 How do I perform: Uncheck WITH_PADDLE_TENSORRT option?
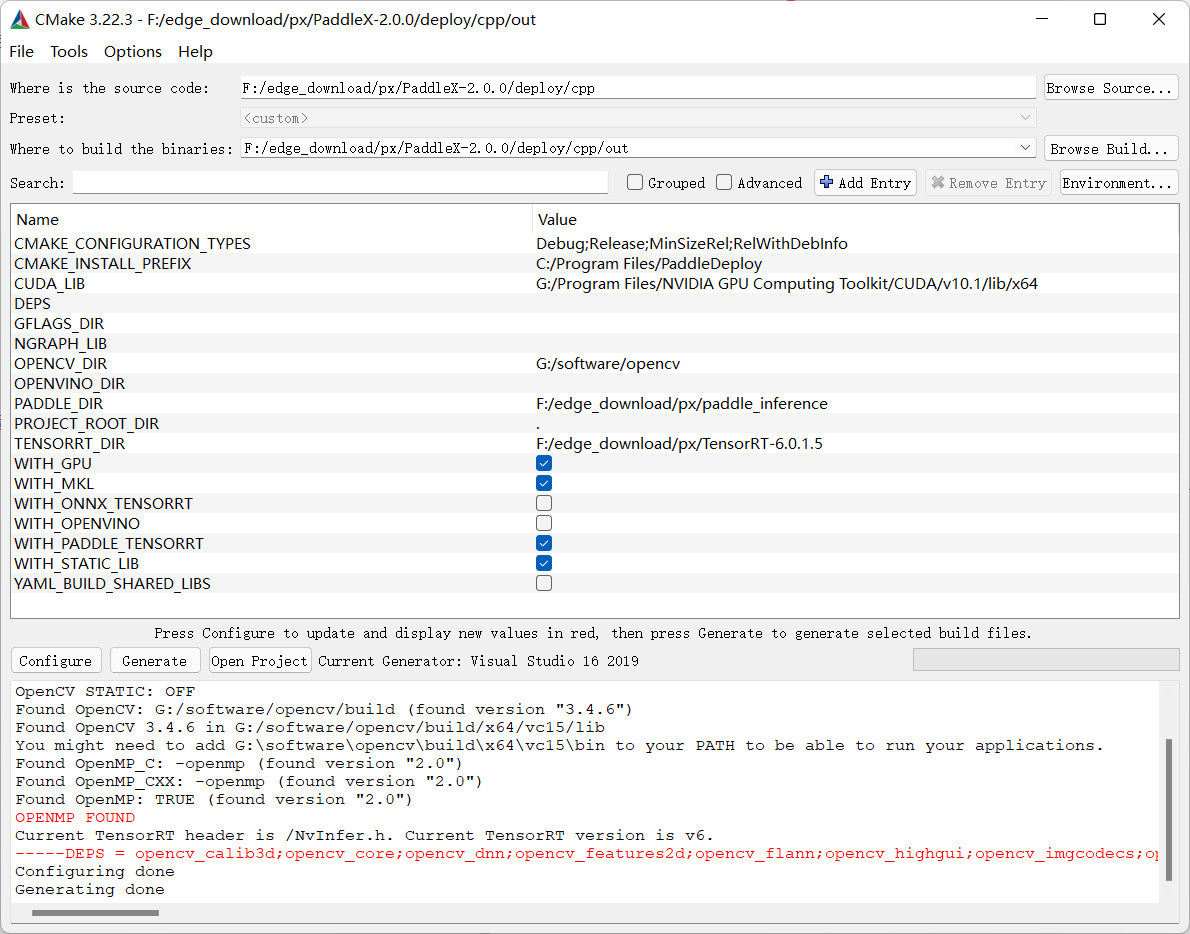pyautogui.click(x=543, y=543)
